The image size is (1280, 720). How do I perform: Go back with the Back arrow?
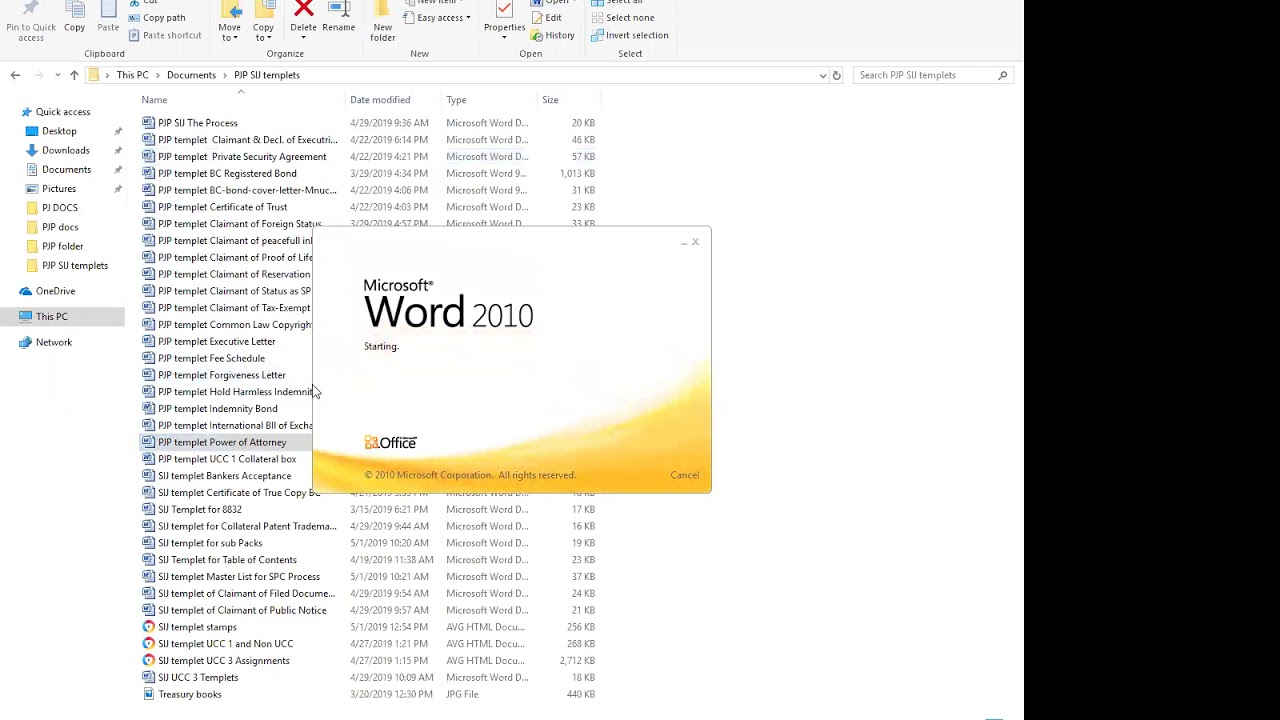click(x=15, y=75)
